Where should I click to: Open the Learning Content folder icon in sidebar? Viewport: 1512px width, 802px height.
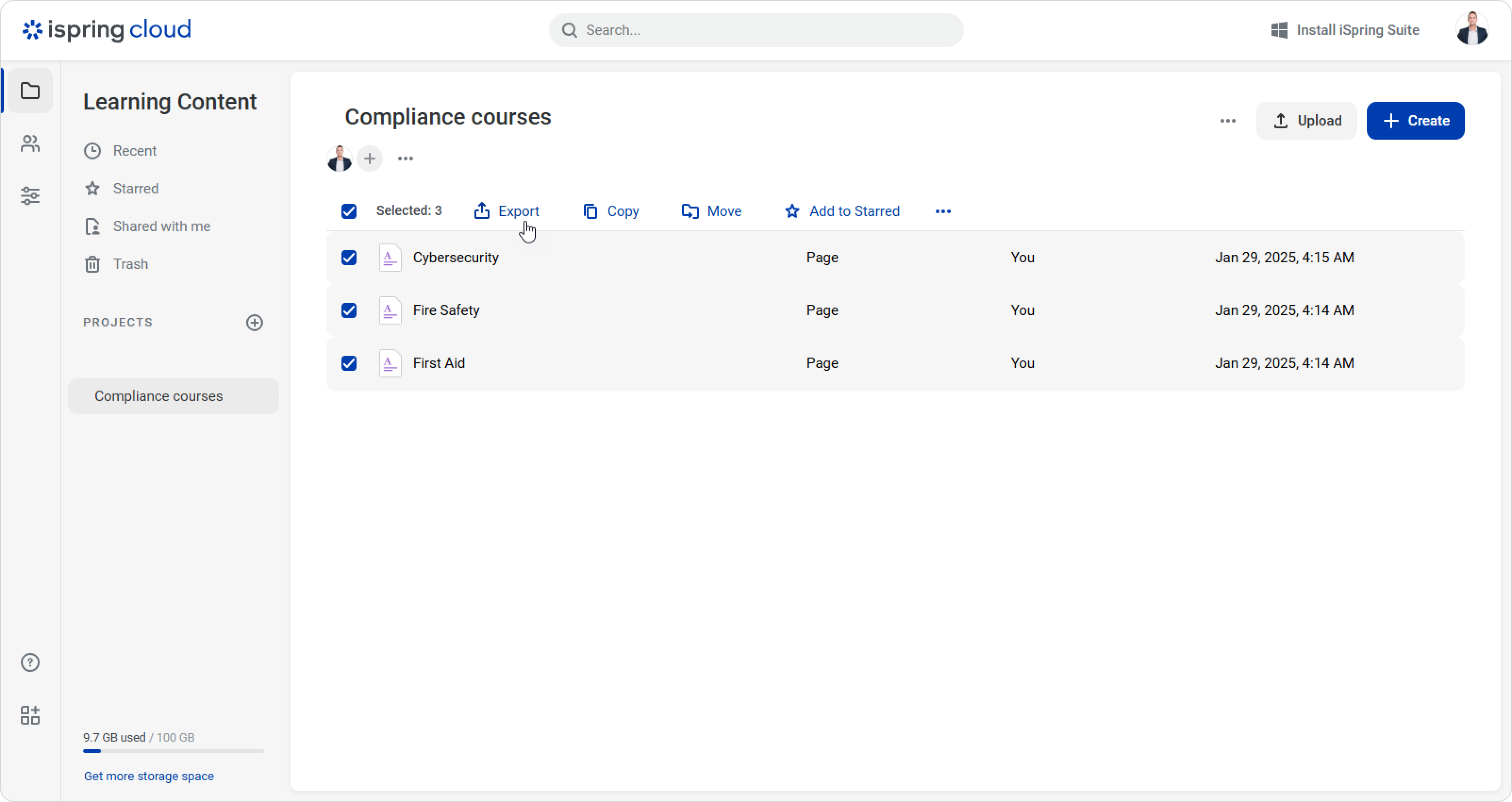click(30, 91)
